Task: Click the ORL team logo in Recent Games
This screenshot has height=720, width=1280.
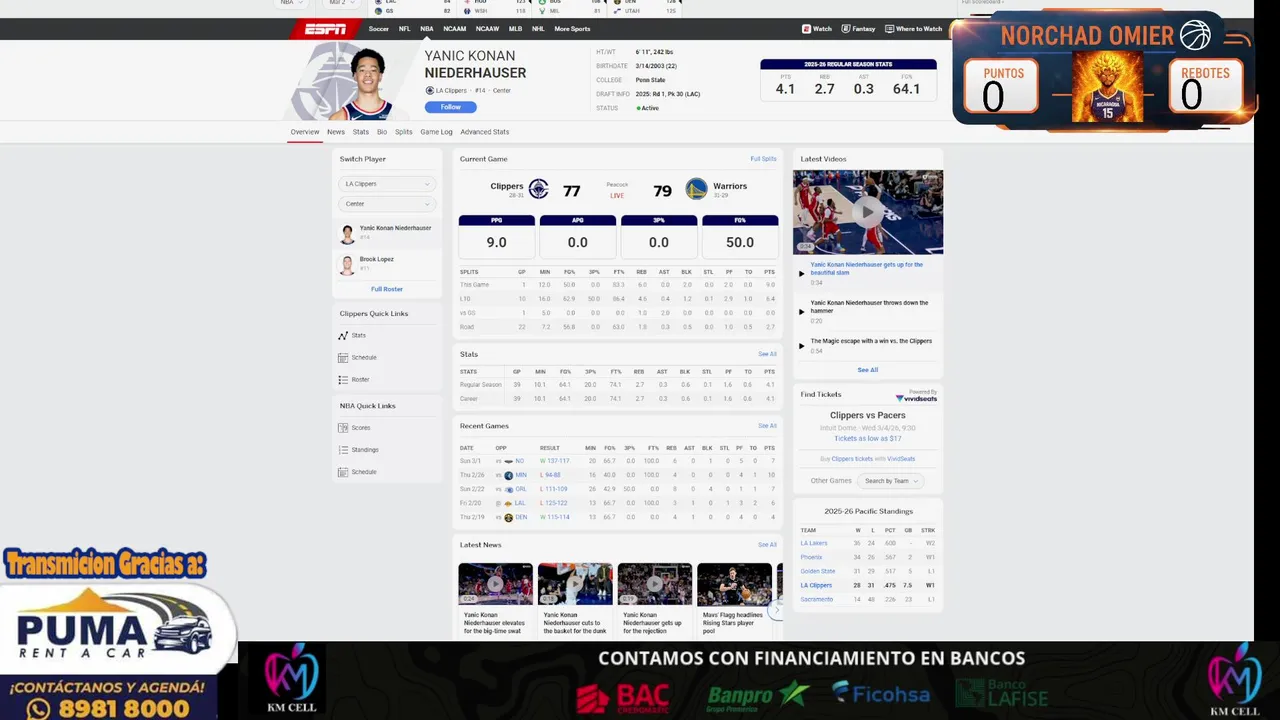Action: coord(508,490)
